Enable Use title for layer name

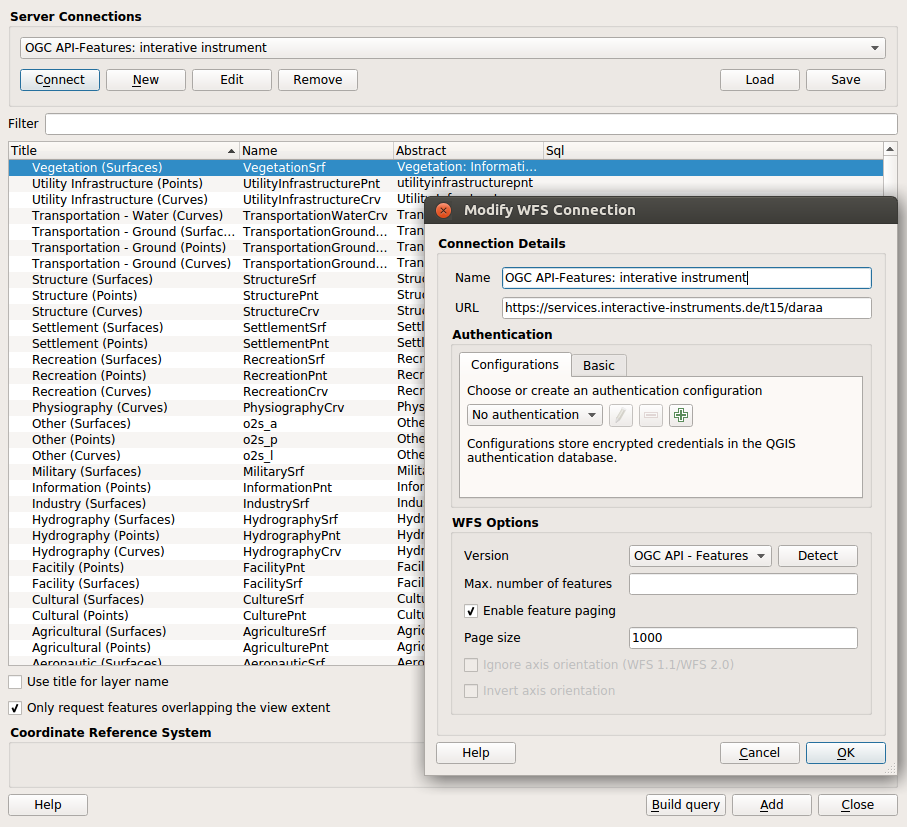pos(16,682)
